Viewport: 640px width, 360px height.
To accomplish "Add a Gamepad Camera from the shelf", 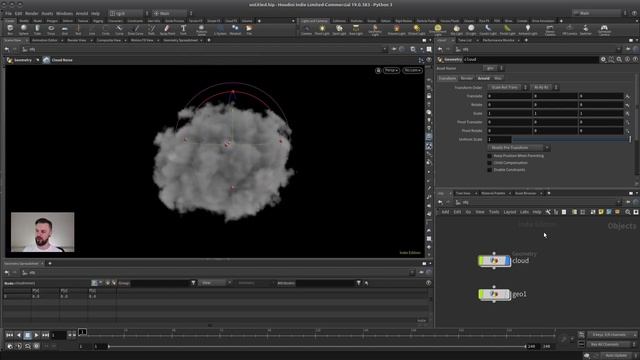I will pyautogui.click(x=604, y=30).
